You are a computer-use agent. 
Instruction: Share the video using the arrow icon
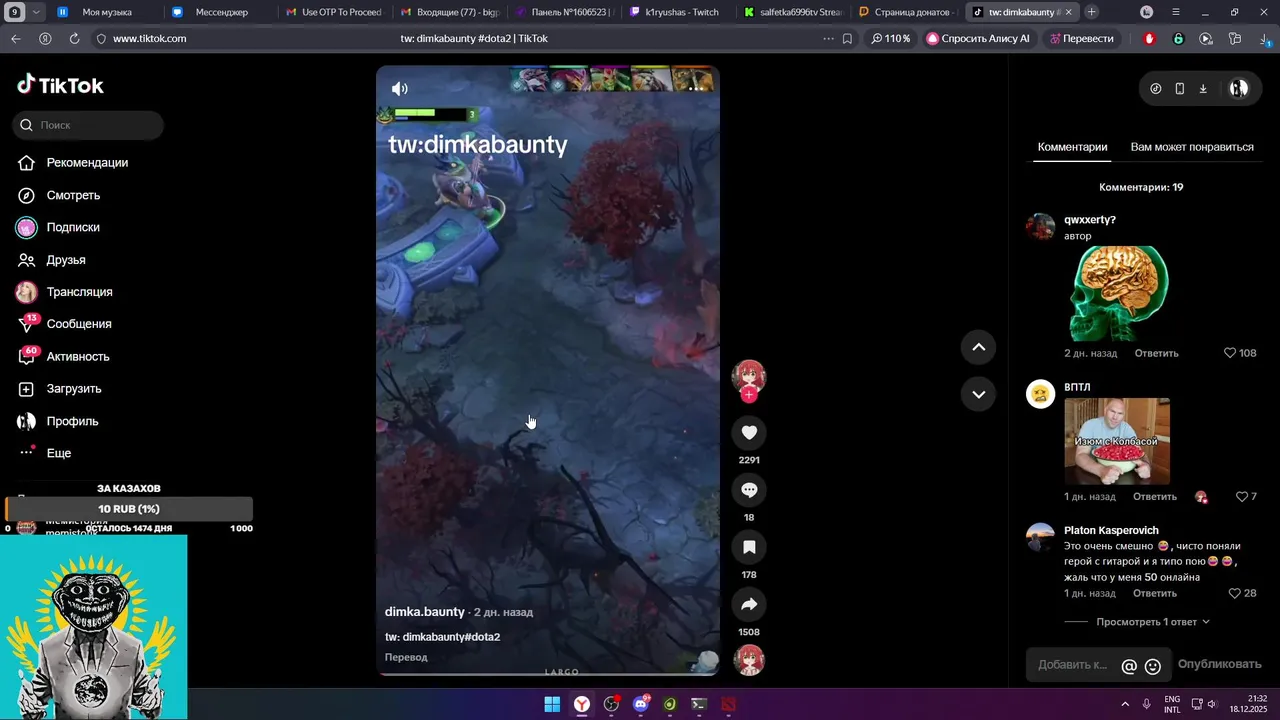coord(749,604)
